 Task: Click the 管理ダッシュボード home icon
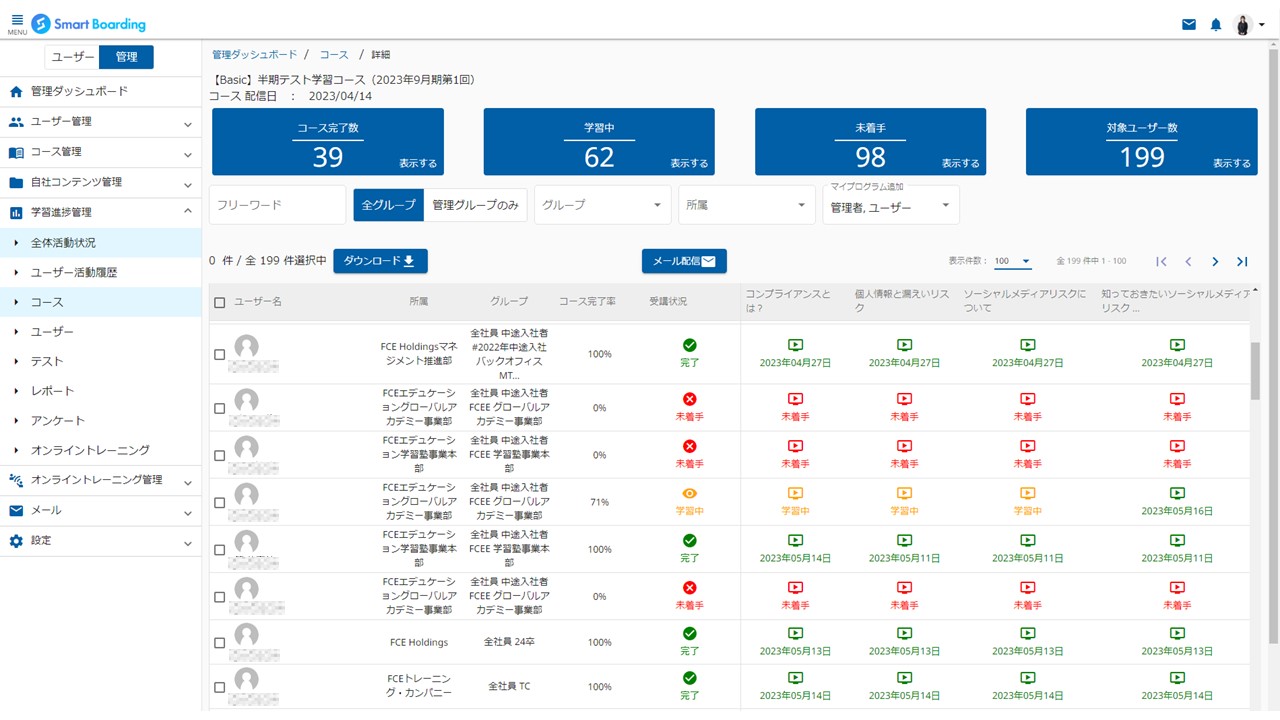(x=16, y=92)
